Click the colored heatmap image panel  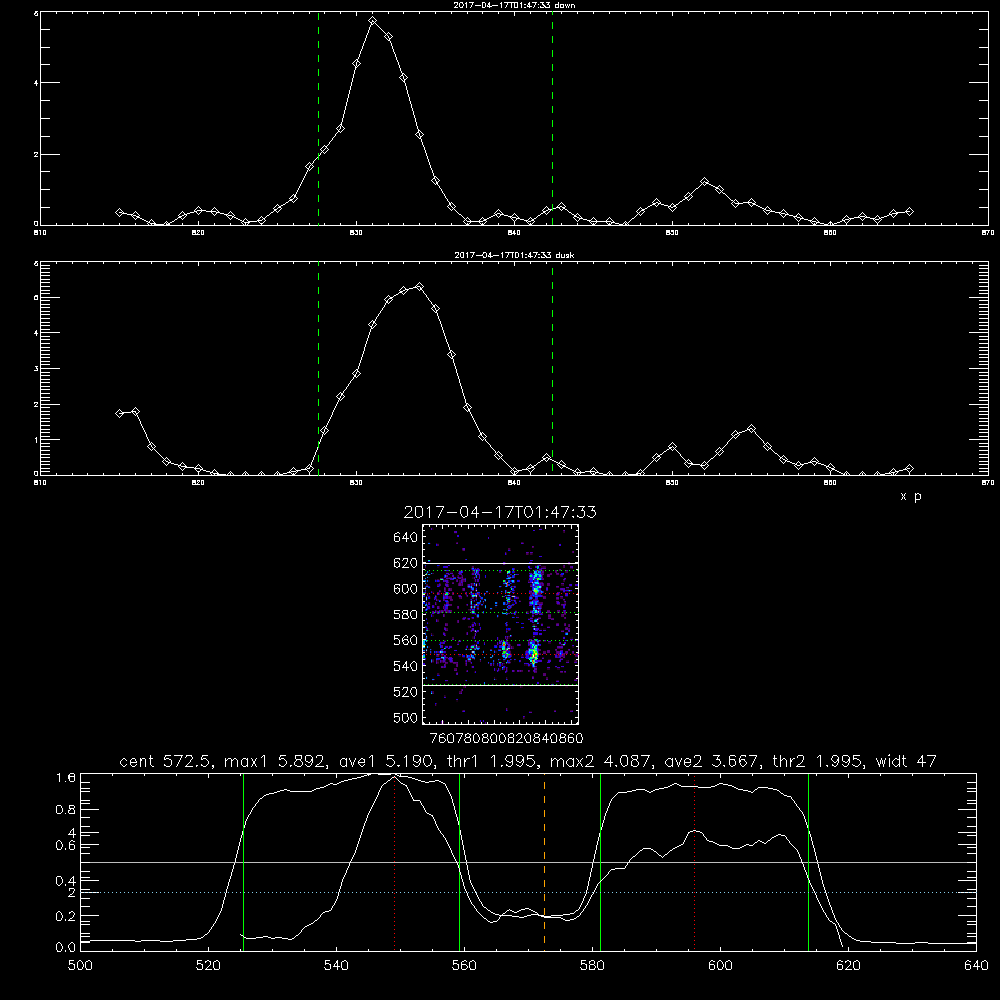click(501, 624)
